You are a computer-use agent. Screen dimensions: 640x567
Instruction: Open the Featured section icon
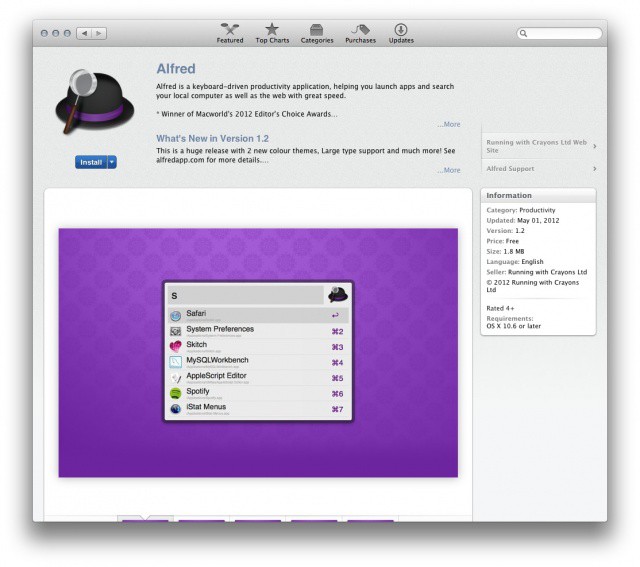[x=230, y=30]
